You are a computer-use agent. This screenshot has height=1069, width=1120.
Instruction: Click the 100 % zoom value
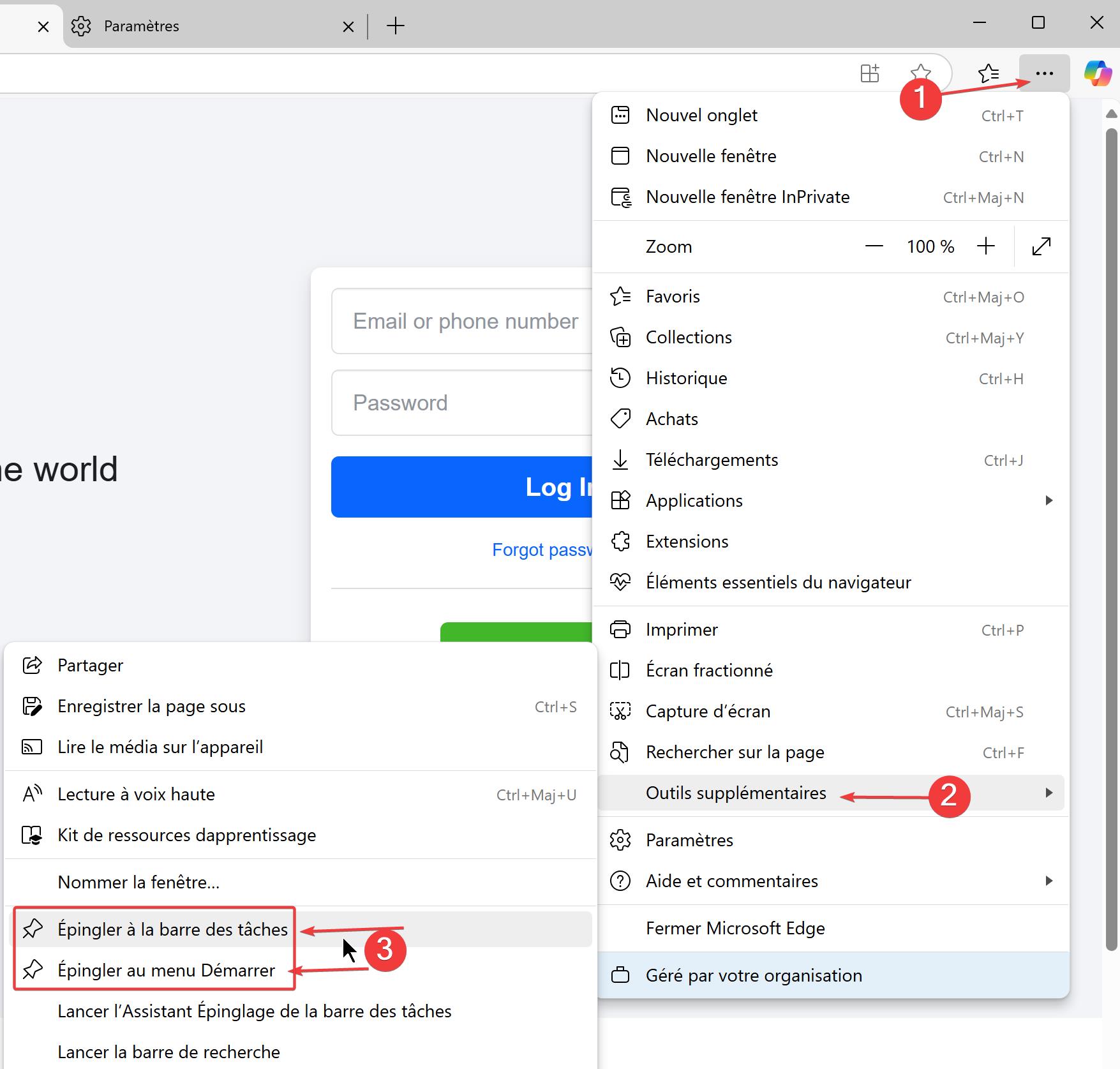click(930, 246)
